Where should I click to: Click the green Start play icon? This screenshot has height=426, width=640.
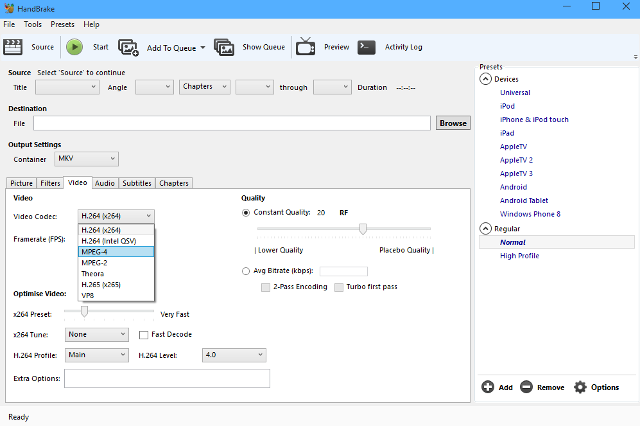[x=74, y=47]
